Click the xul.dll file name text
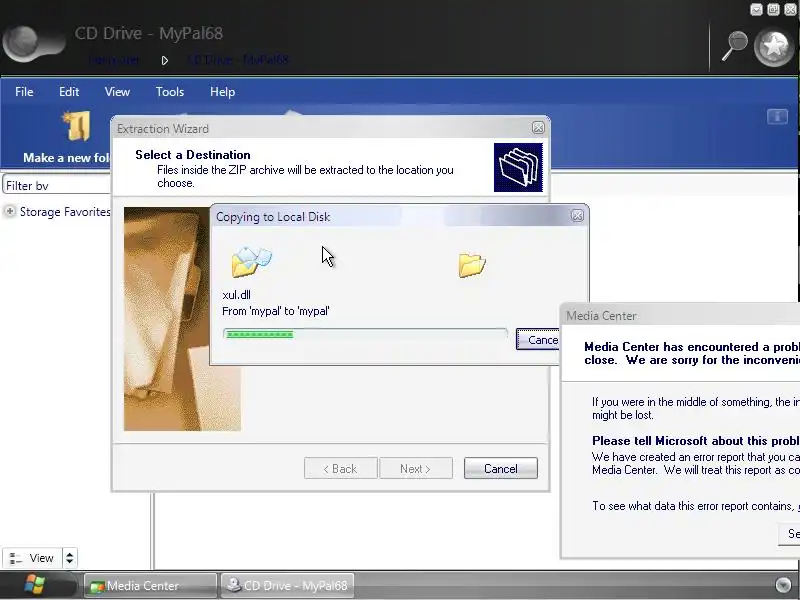This screenshot has width=800, height=600. [236, 295]
